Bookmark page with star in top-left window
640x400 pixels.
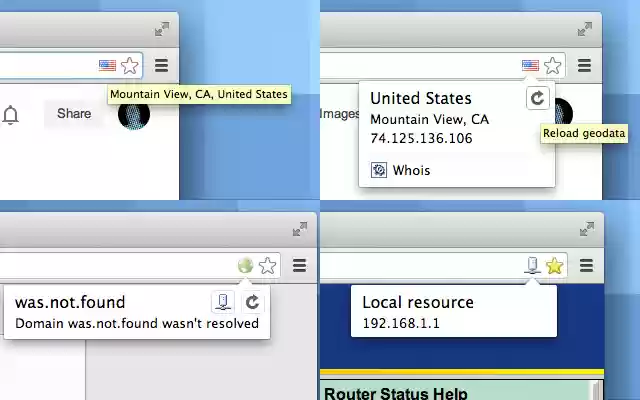130,65
